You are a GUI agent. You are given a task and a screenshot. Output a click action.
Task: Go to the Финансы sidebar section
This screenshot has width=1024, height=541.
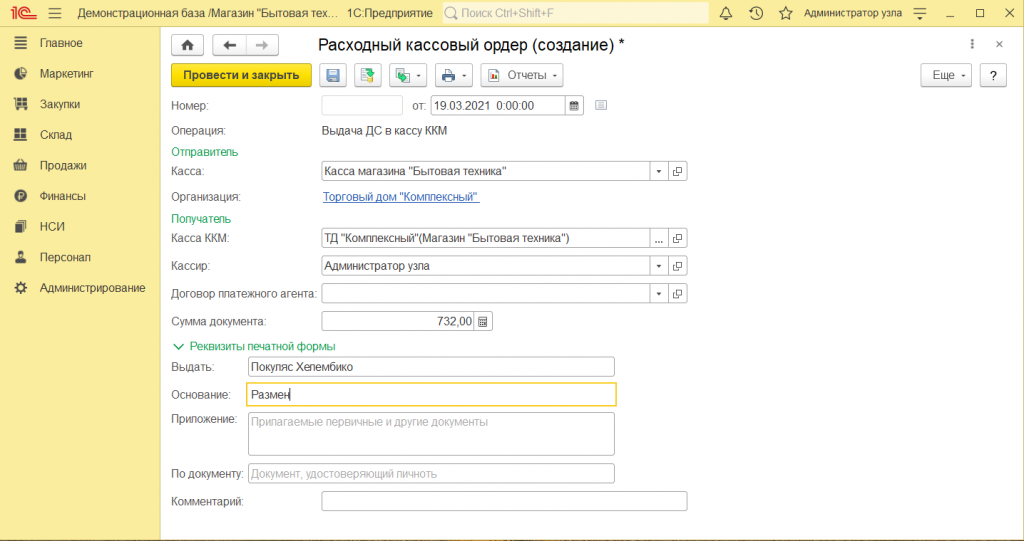(62, 196)
